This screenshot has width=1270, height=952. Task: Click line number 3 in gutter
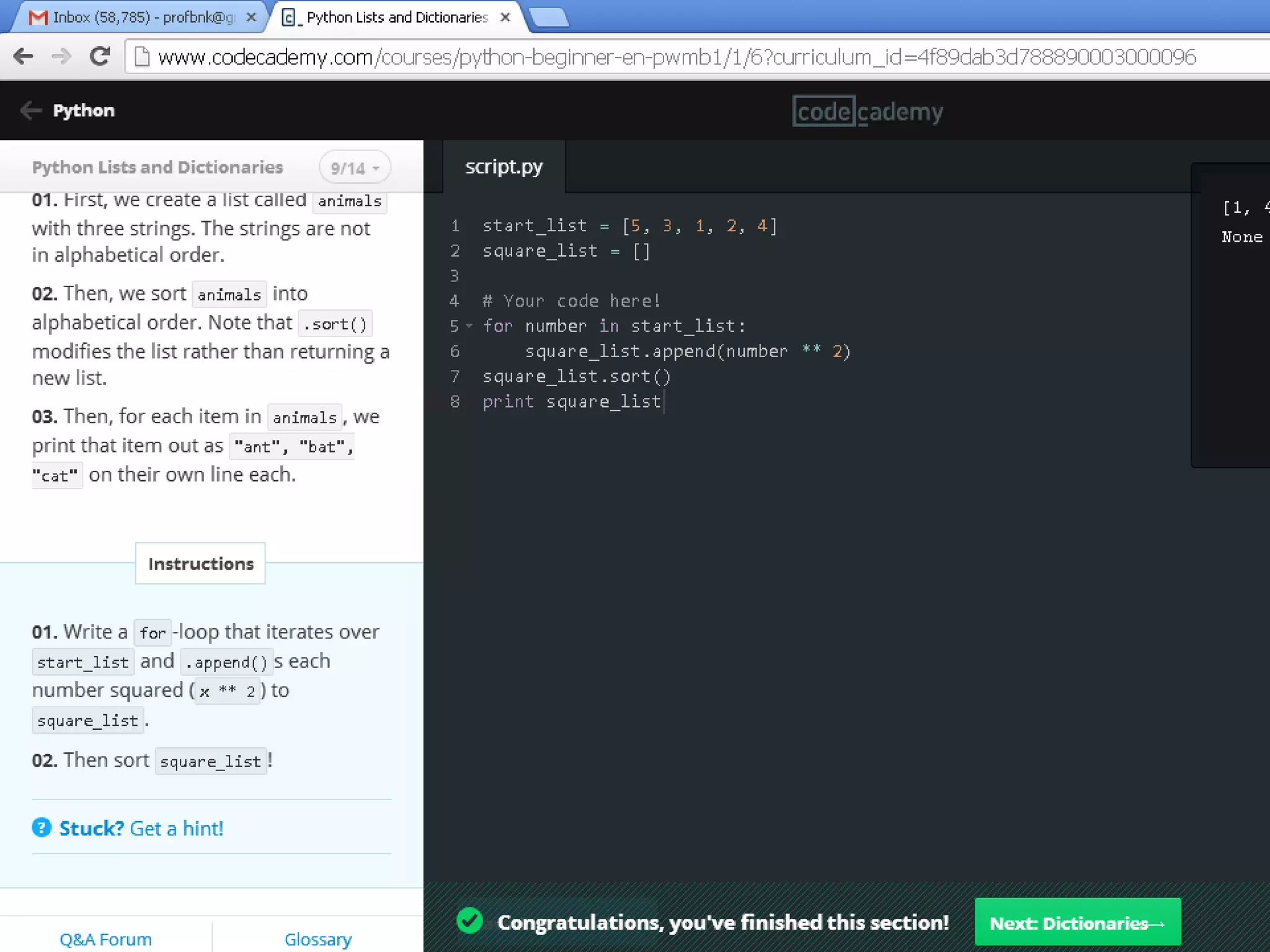455,276
